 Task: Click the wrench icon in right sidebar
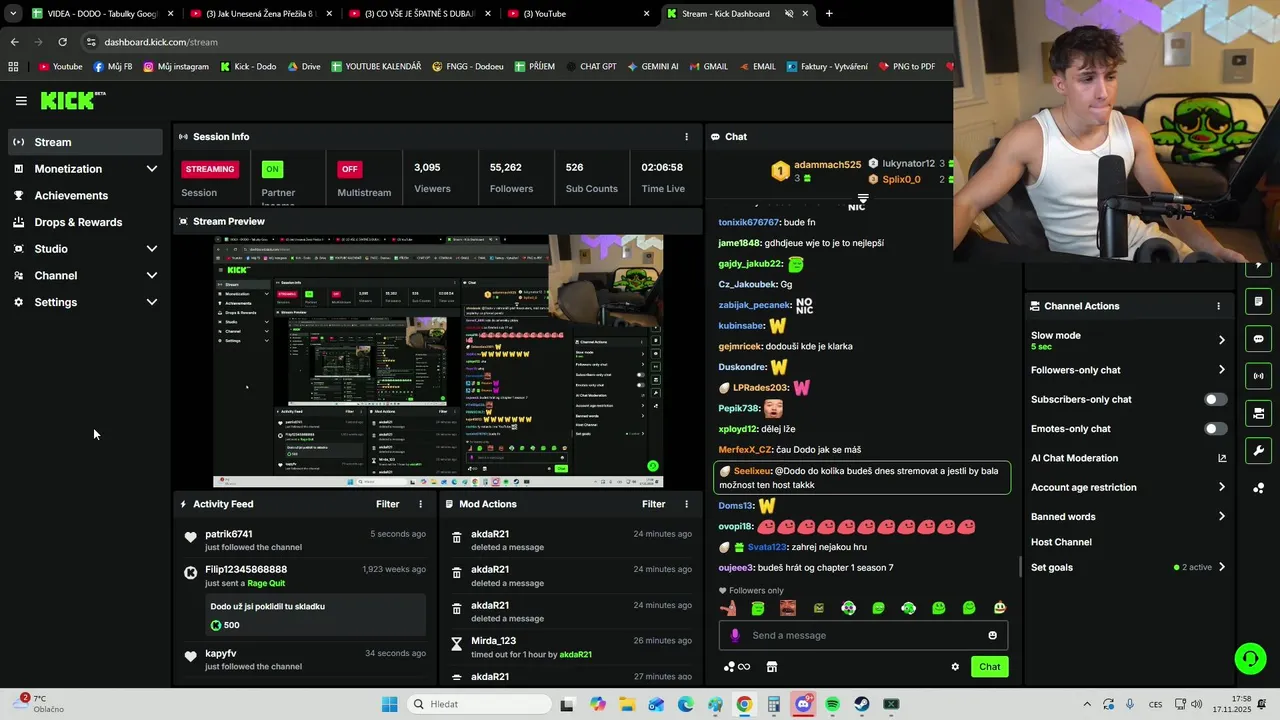1258,450
